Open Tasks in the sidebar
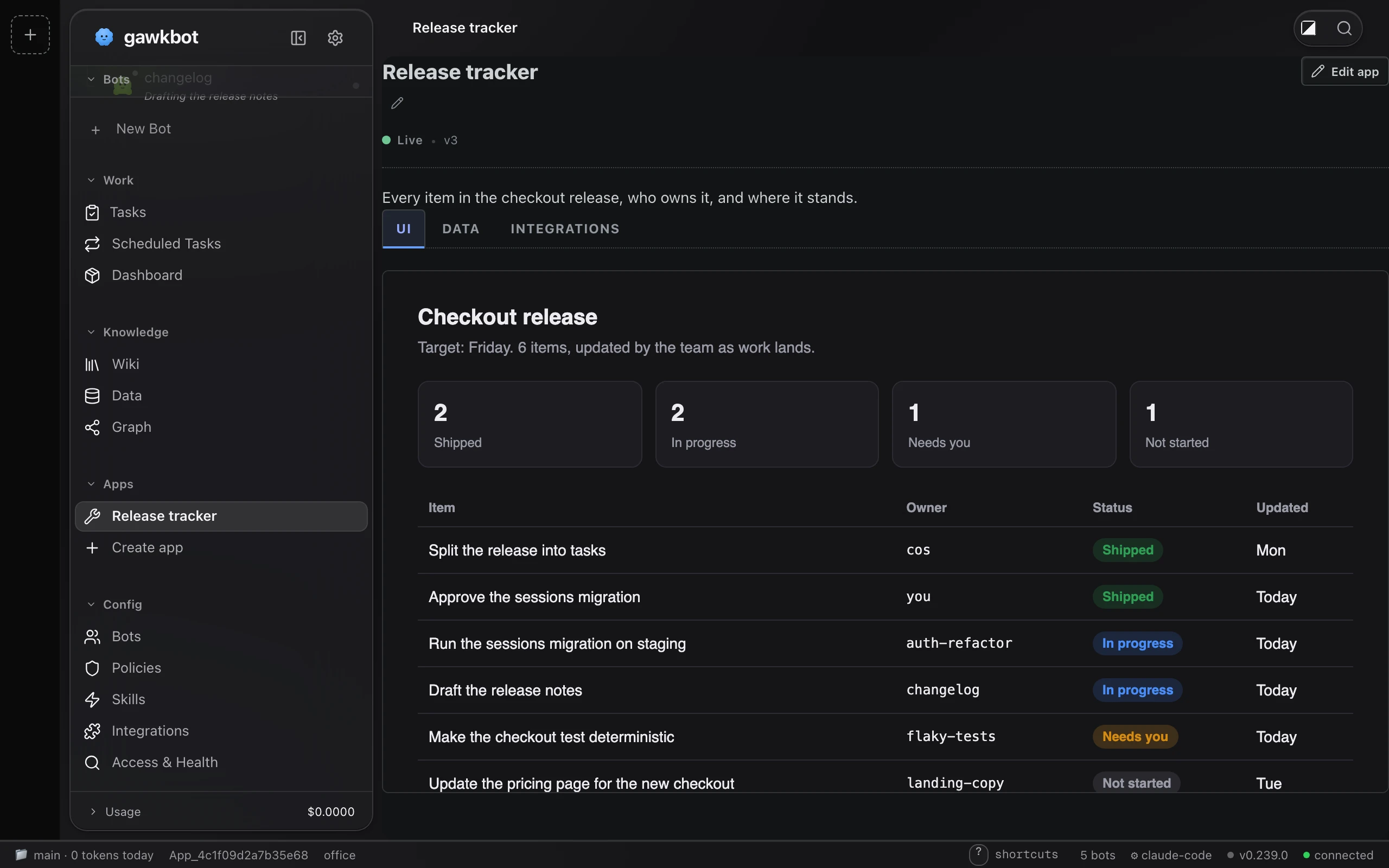1389x868 pixels. tap(221, 213)
